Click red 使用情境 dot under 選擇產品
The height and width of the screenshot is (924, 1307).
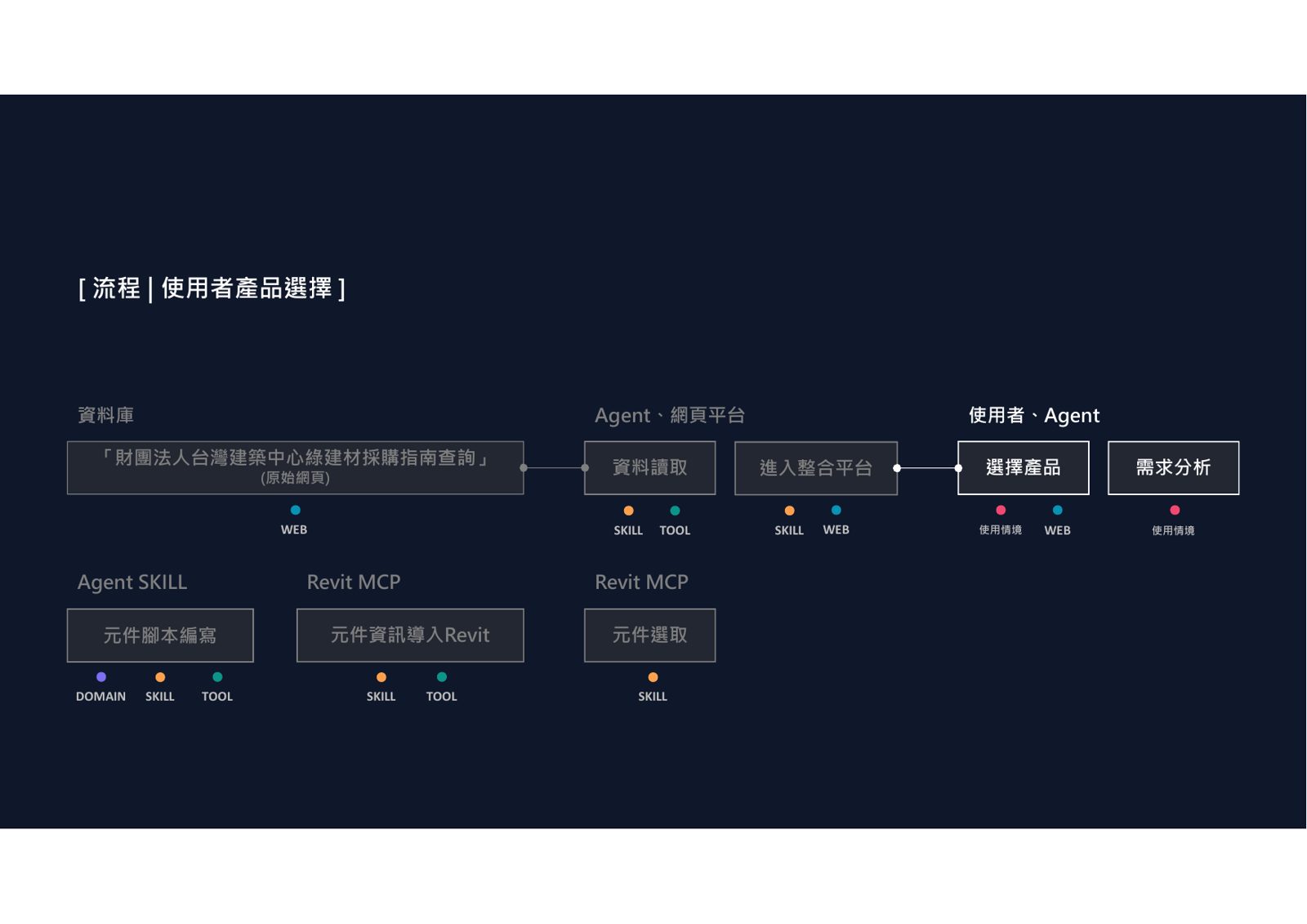click(x=1001, y=510)
